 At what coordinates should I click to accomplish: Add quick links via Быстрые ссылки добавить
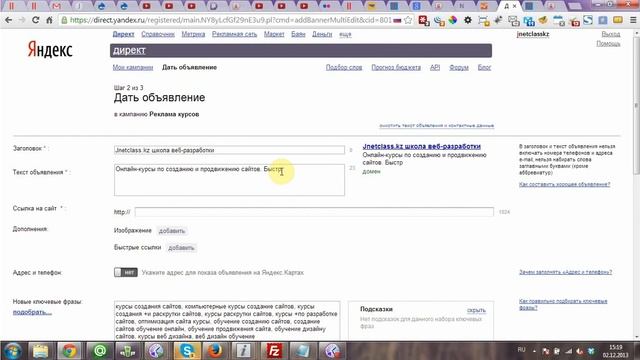(x=181, y=248)
